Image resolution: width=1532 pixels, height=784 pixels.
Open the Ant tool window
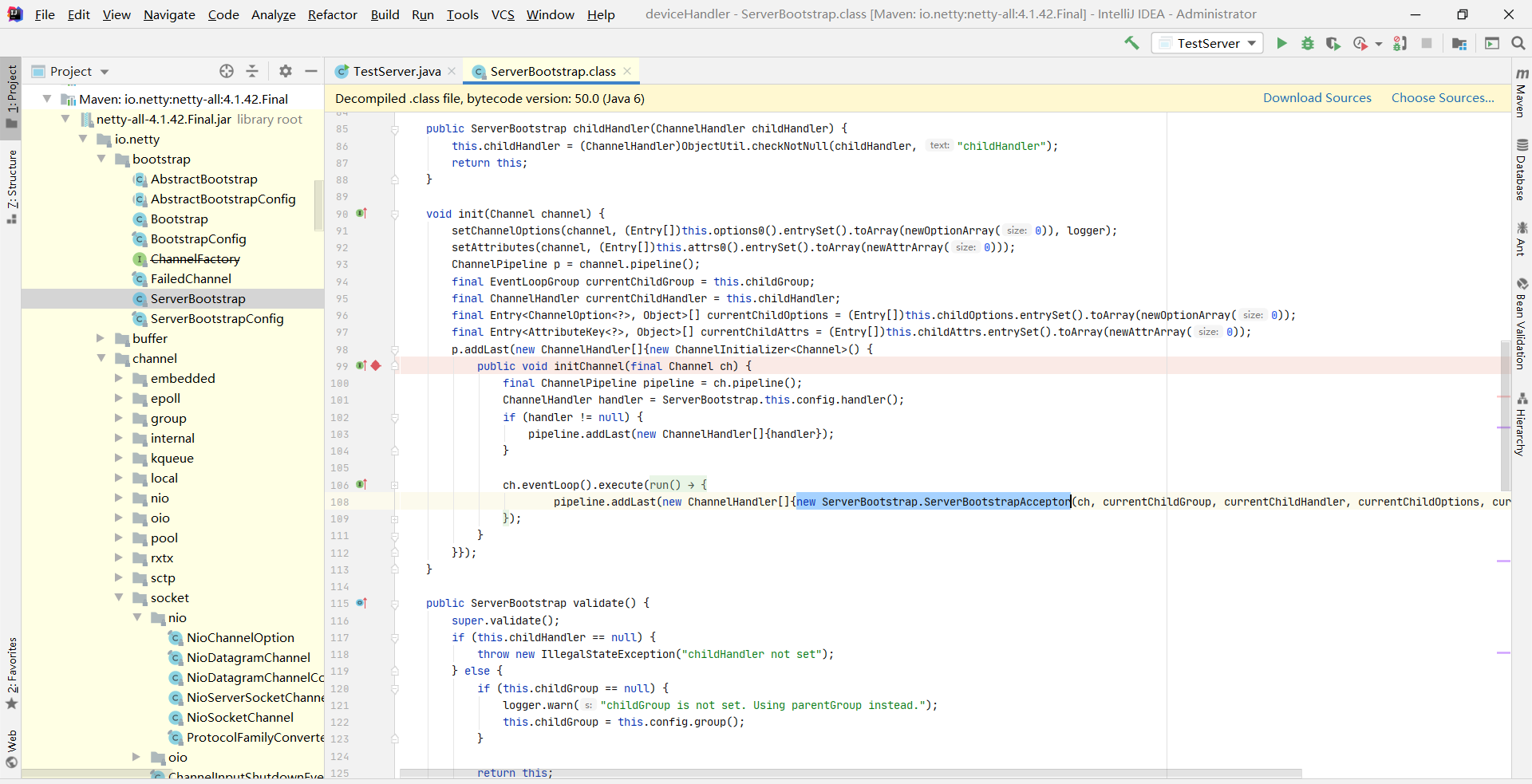(x=1521, y=239)
